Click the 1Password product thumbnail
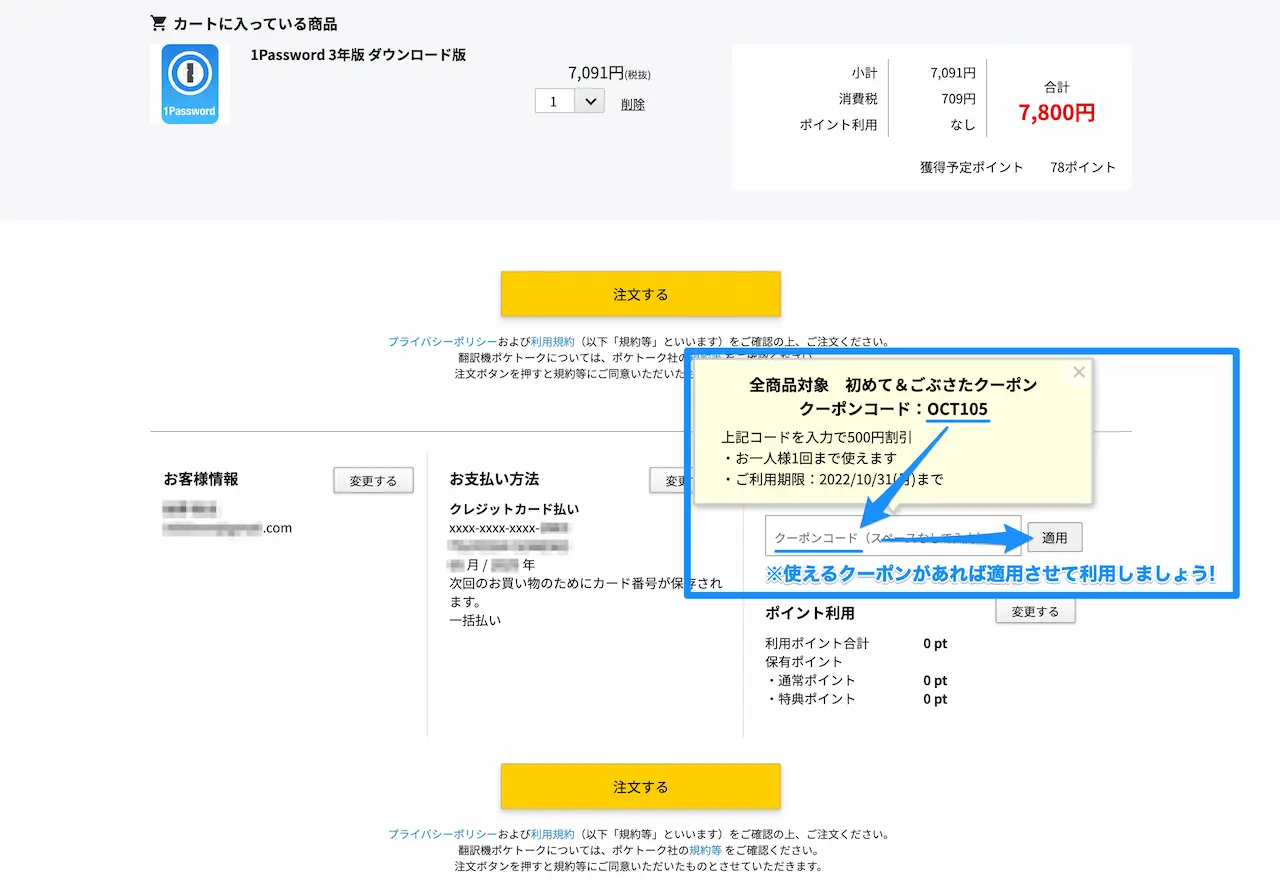This screenshot has height=892, width=1280. click(190, 83)
